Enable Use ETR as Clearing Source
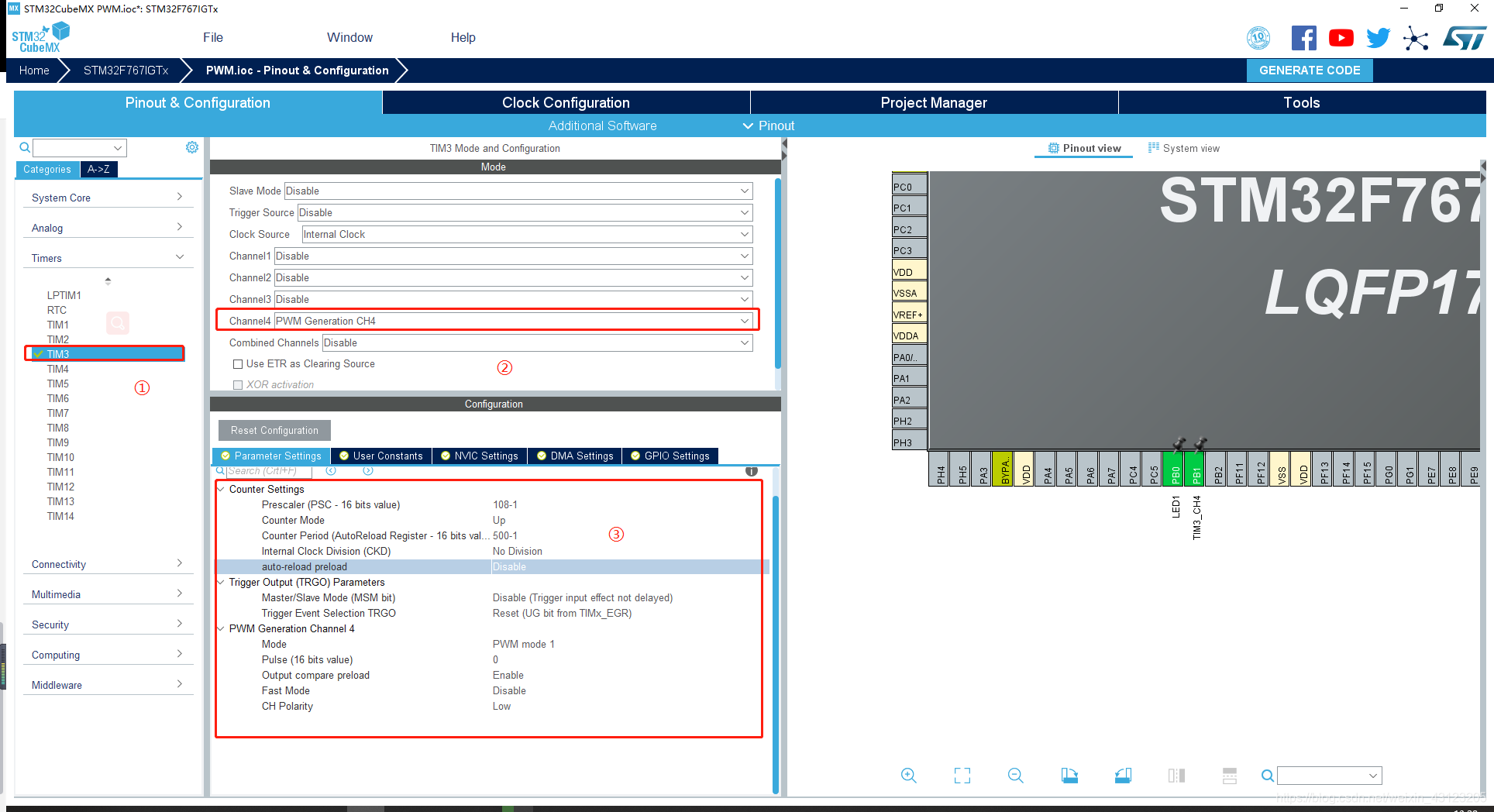 point(239,364)
